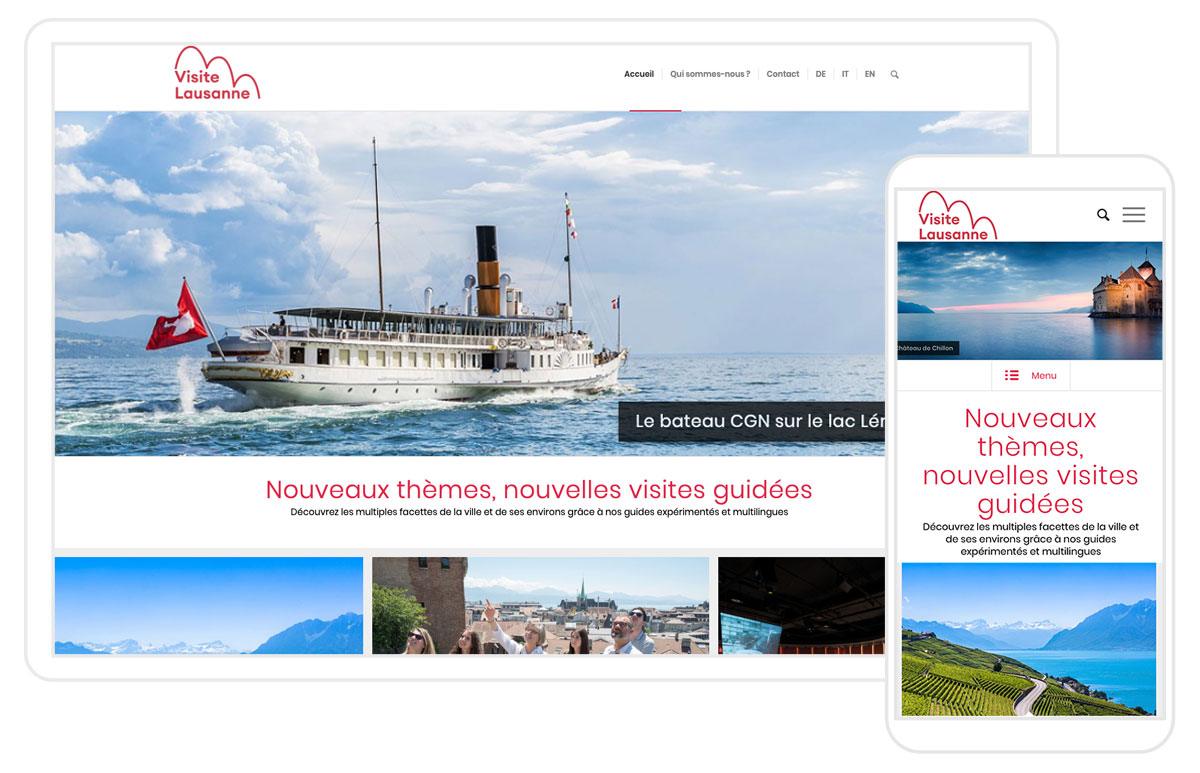The image size is (1200, 773).
Task: Go to the Contact page
Action: click(x=782, y=74)
